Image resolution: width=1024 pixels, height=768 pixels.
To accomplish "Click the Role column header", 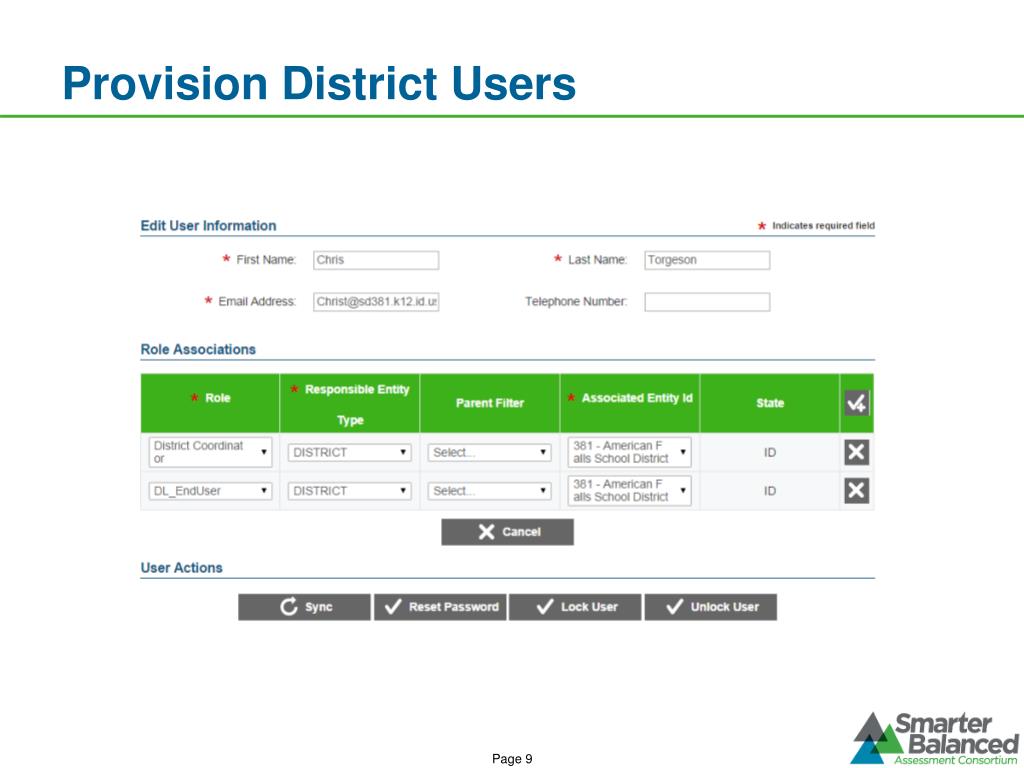I will click(x=210, y=403).
